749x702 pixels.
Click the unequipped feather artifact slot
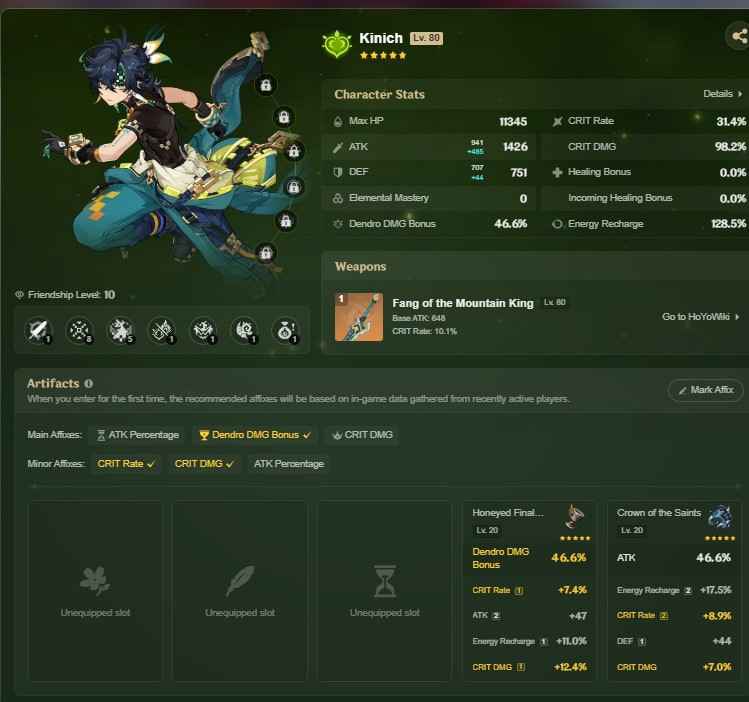click(x=240, y=591)
